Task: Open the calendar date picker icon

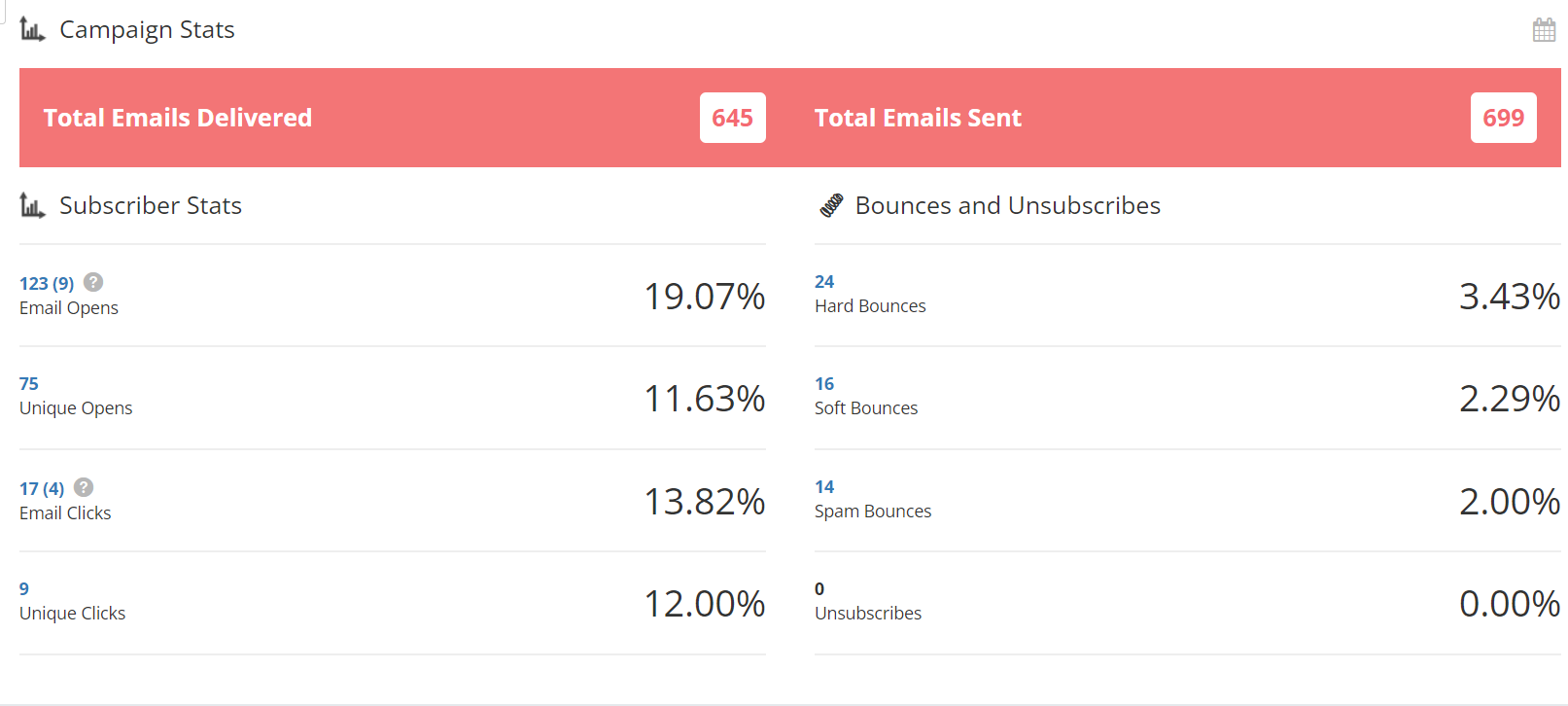Action: [x=1544, y=30]
